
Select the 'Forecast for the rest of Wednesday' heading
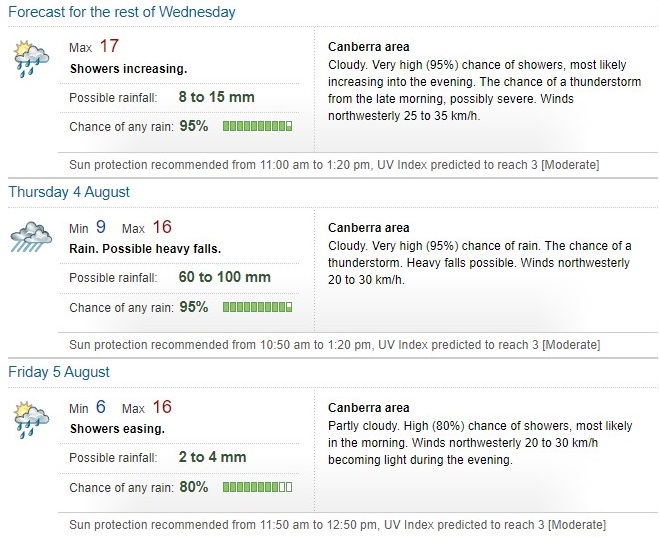tap(122, 13)
